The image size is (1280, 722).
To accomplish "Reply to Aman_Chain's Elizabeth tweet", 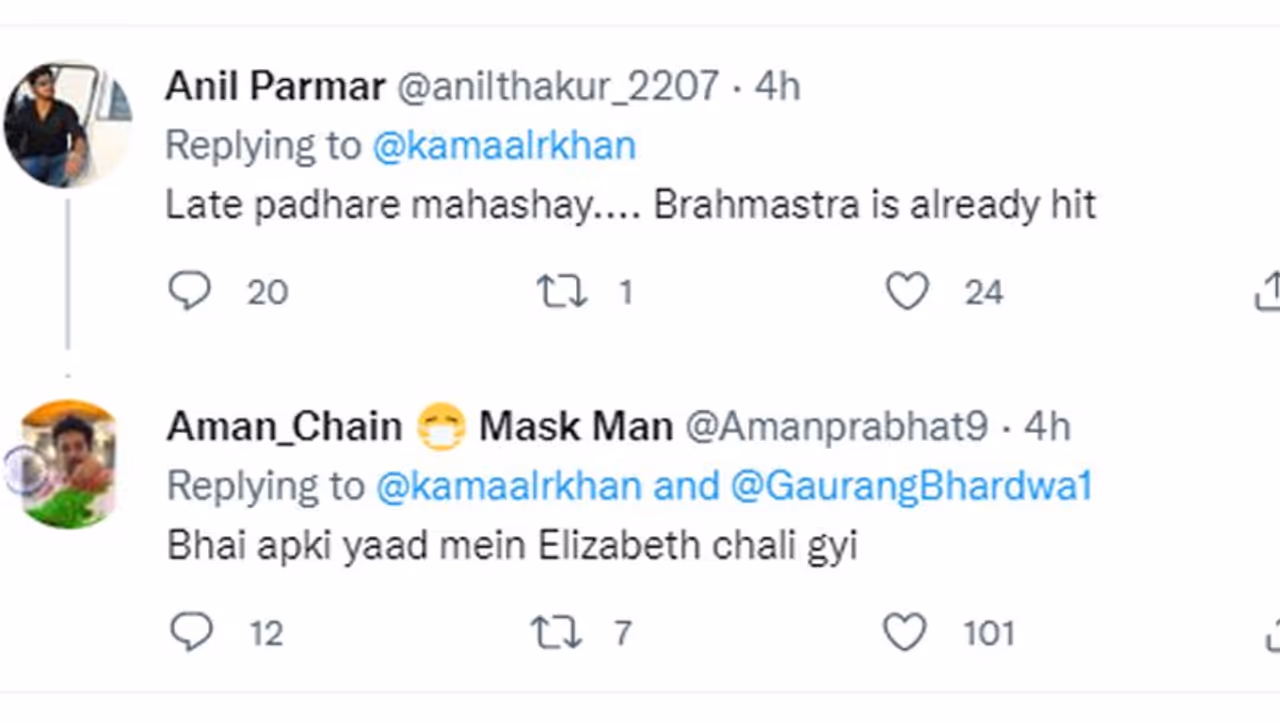I will pos(191,632).
